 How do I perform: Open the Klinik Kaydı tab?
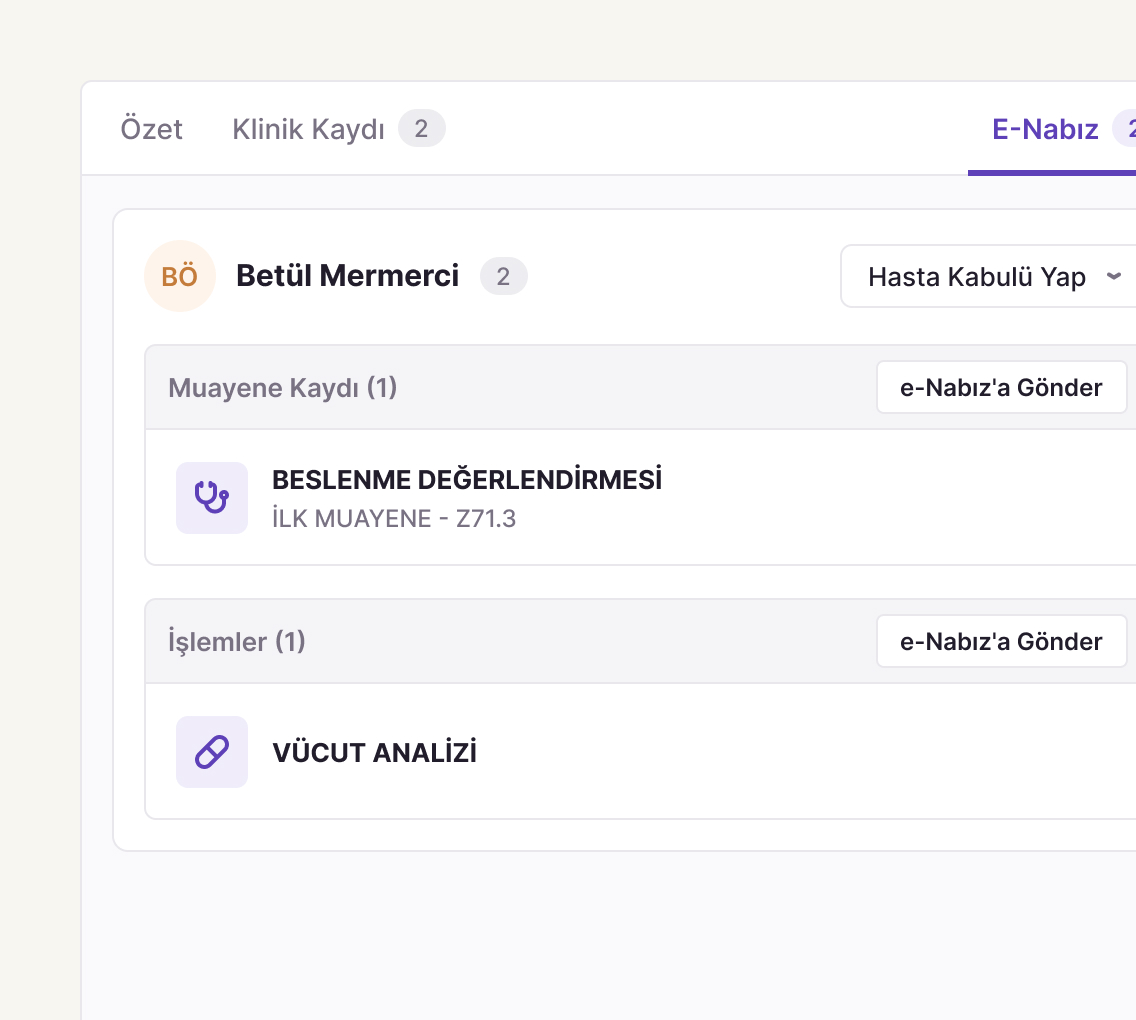pyautogui.click(x=309, y=129)
